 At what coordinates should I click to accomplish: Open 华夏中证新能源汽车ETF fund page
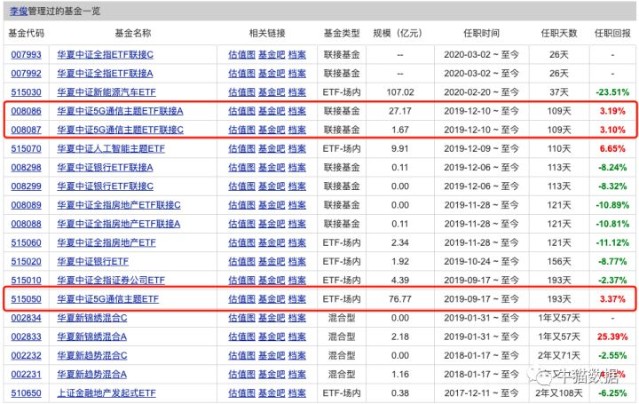point(106,92)
